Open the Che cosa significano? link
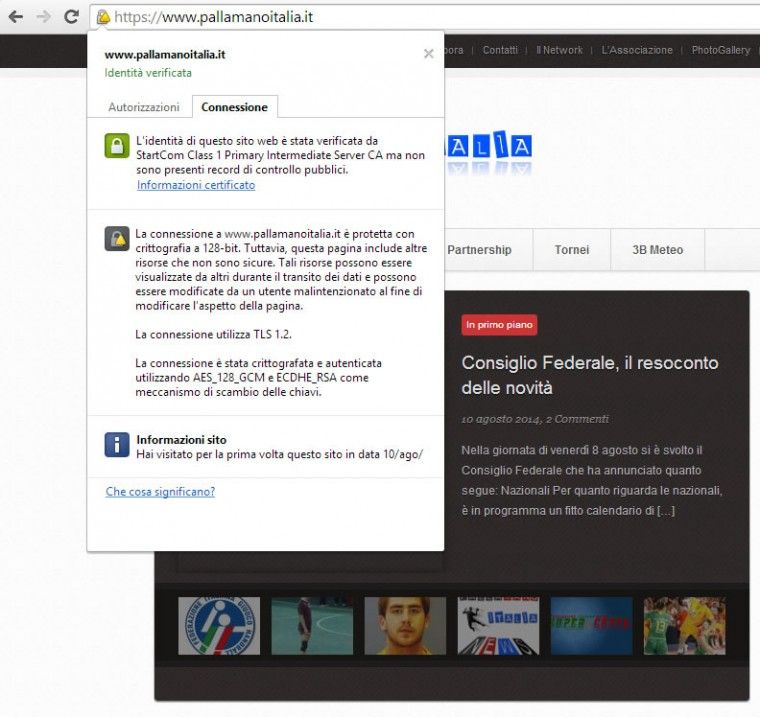Image resolution: width=760 pixels, height=717 pixels. pyautogui.click(x=160, y=492)
